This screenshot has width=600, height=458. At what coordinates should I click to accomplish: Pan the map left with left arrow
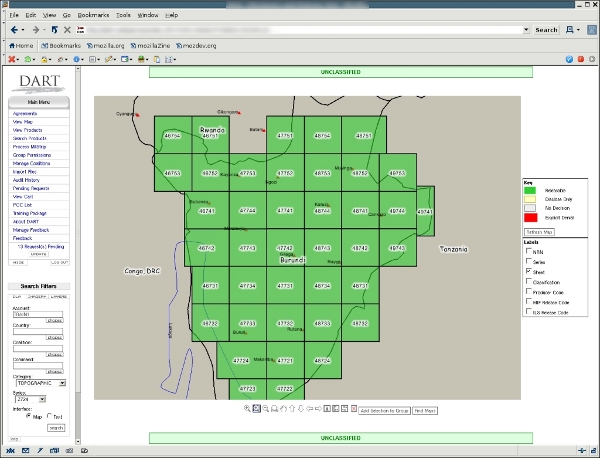tap(310, 409)
